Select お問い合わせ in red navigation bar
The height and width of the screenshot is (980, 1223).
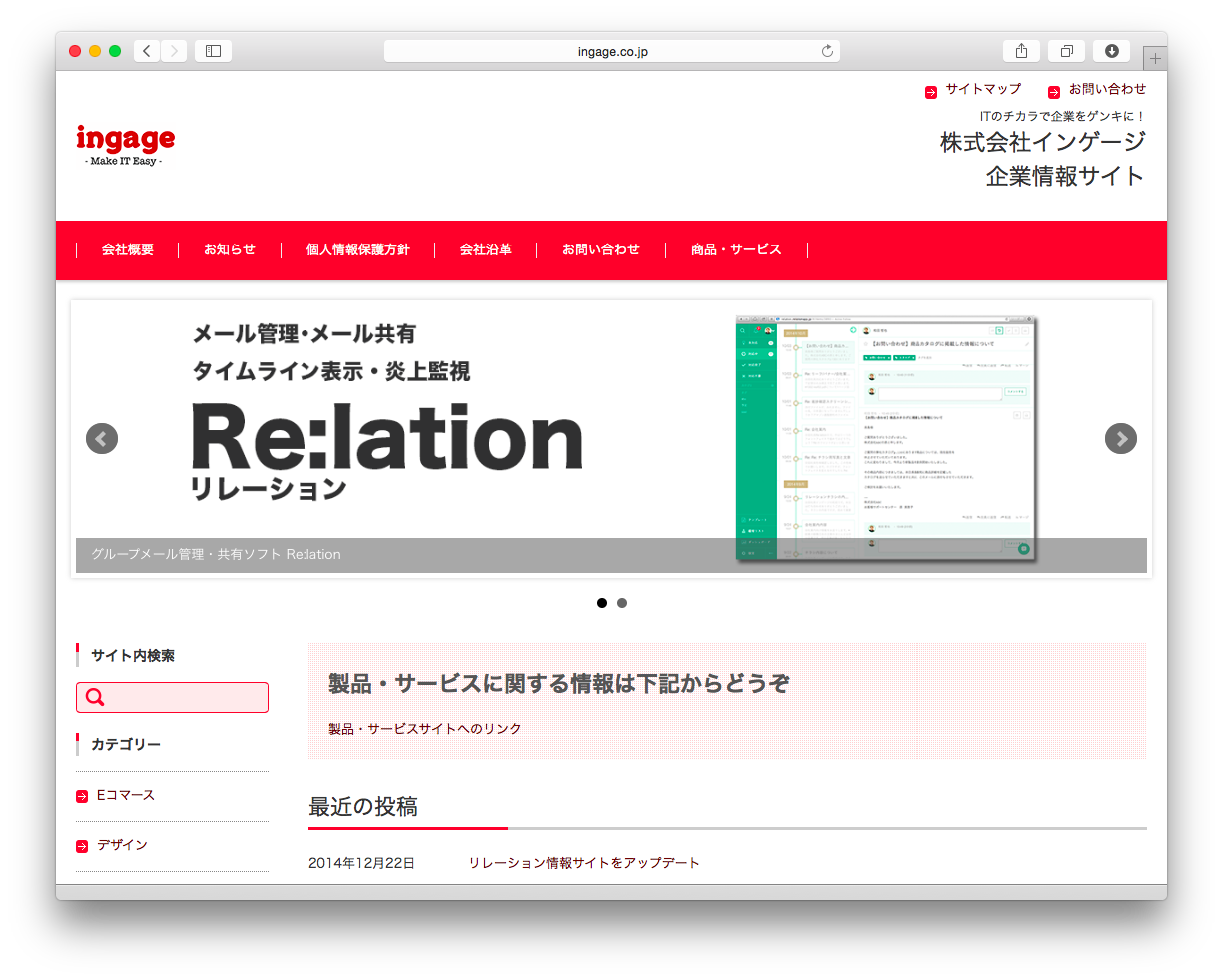coord(600,249)
